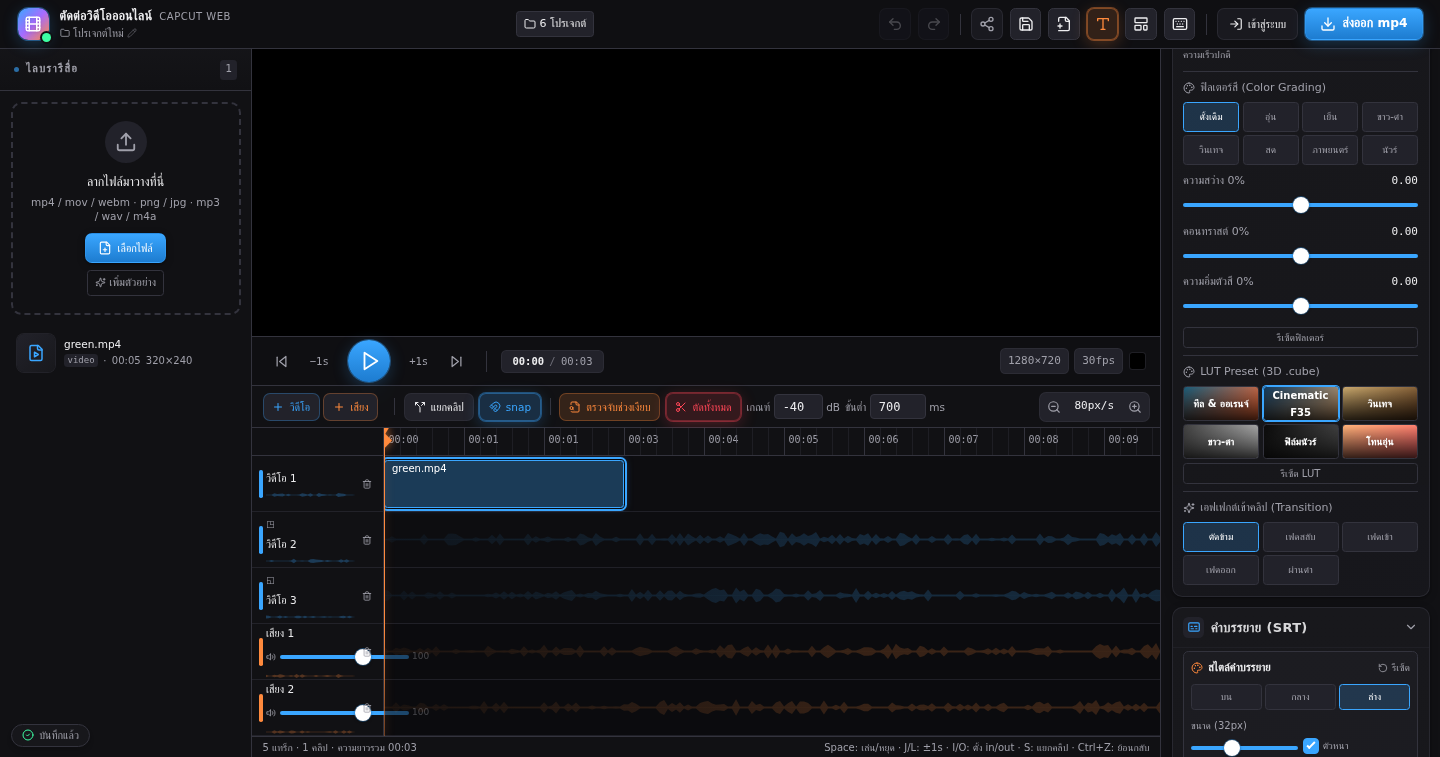Zoom in the timeline with magnifier plus

1135,407
